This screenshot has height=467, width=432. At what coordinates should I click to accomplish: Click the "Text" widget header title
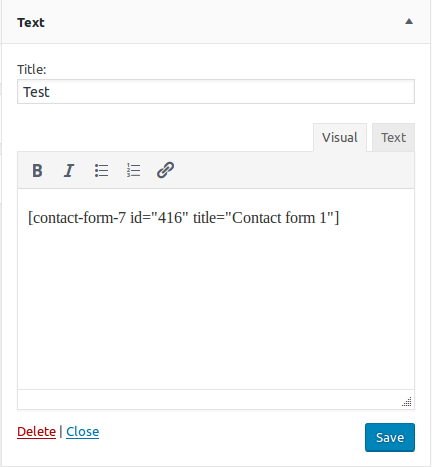tap(31, 23)
